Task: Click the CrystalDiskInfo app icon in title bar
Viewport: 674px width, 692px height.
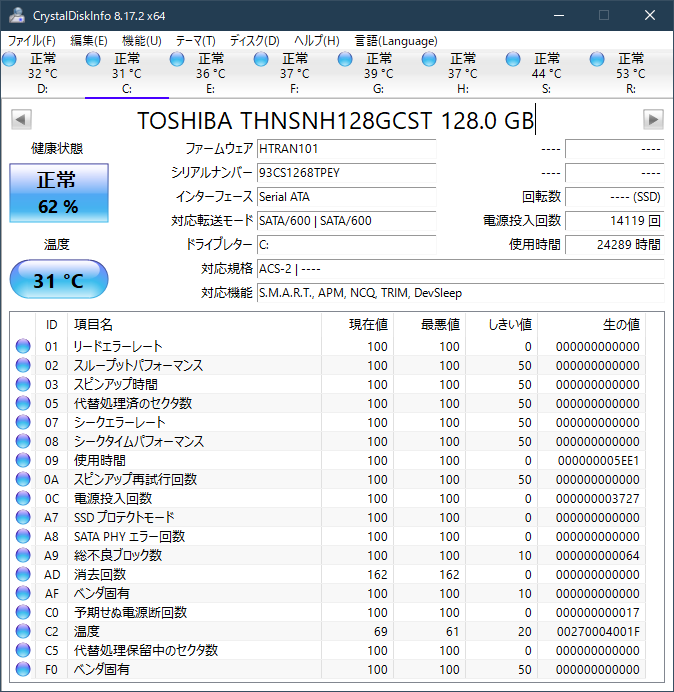Action: (17, 15)
